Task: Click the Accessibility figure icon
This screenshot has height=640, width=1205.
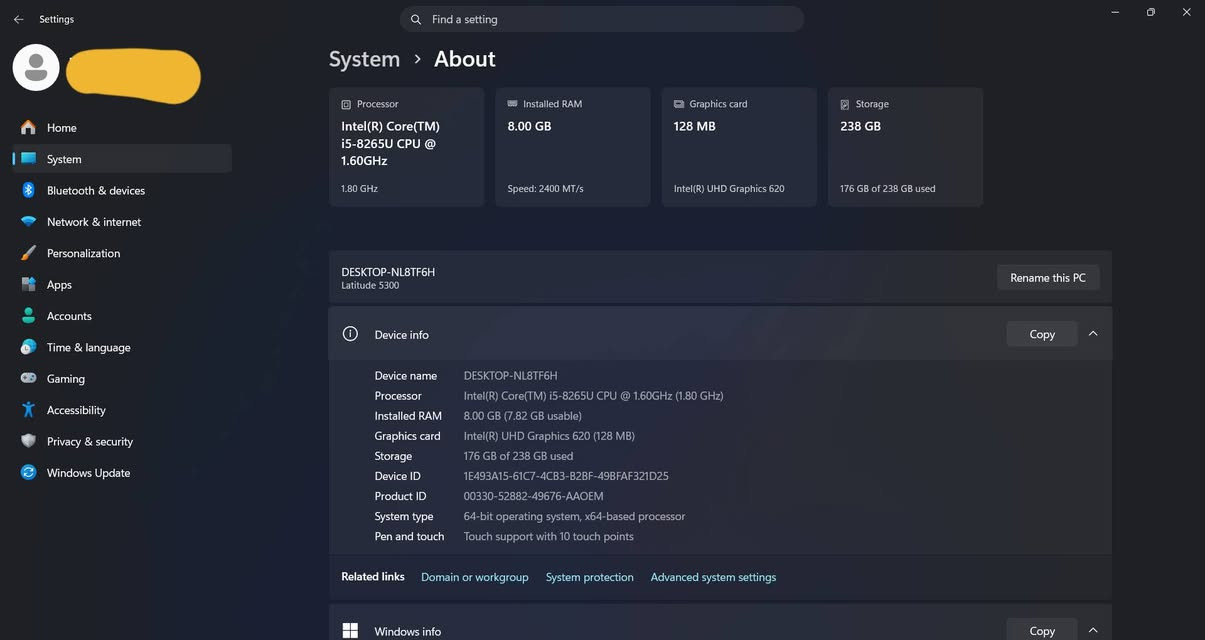Action: tap(28, 410)
